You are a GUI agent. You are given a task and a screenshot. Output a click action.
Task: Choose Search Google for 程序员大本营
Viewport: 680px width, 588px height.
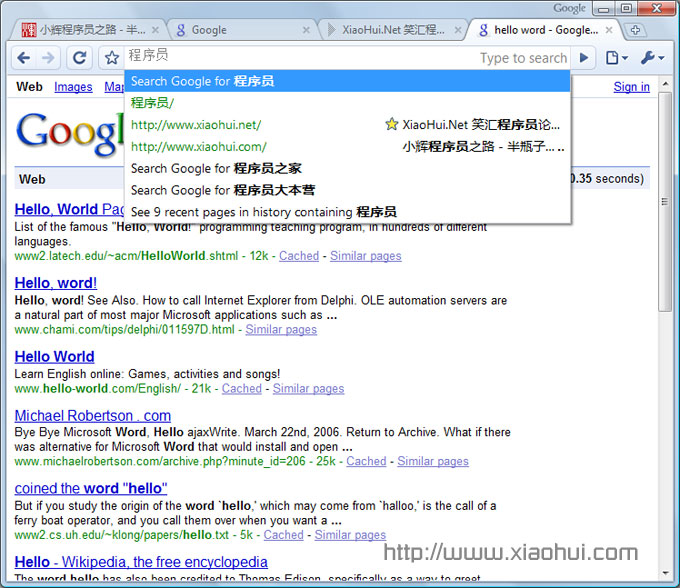[347, 190]
